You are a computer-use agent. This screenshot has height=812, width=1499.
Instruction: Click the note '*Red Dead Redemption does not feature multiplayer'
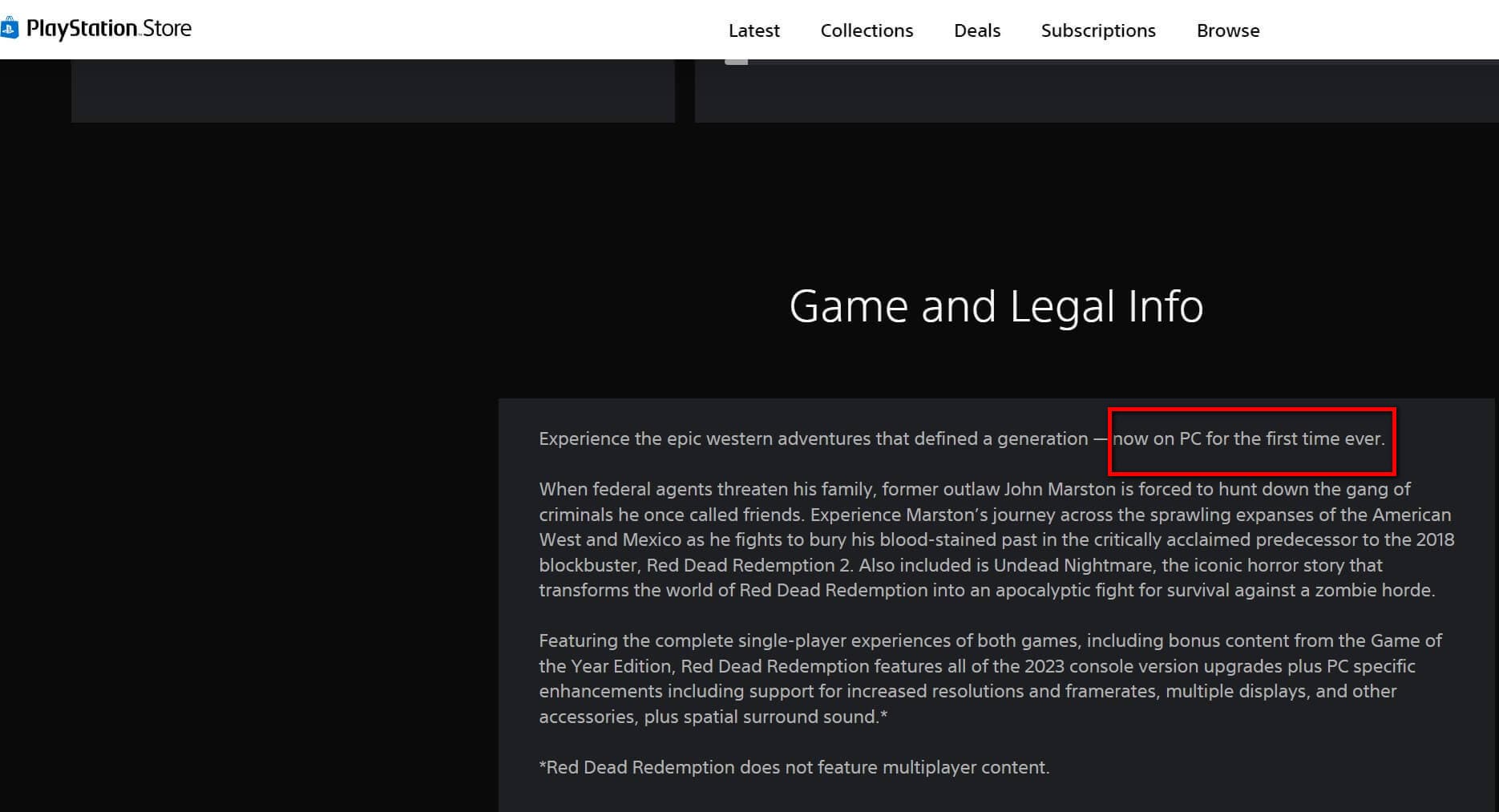point(794,767)
